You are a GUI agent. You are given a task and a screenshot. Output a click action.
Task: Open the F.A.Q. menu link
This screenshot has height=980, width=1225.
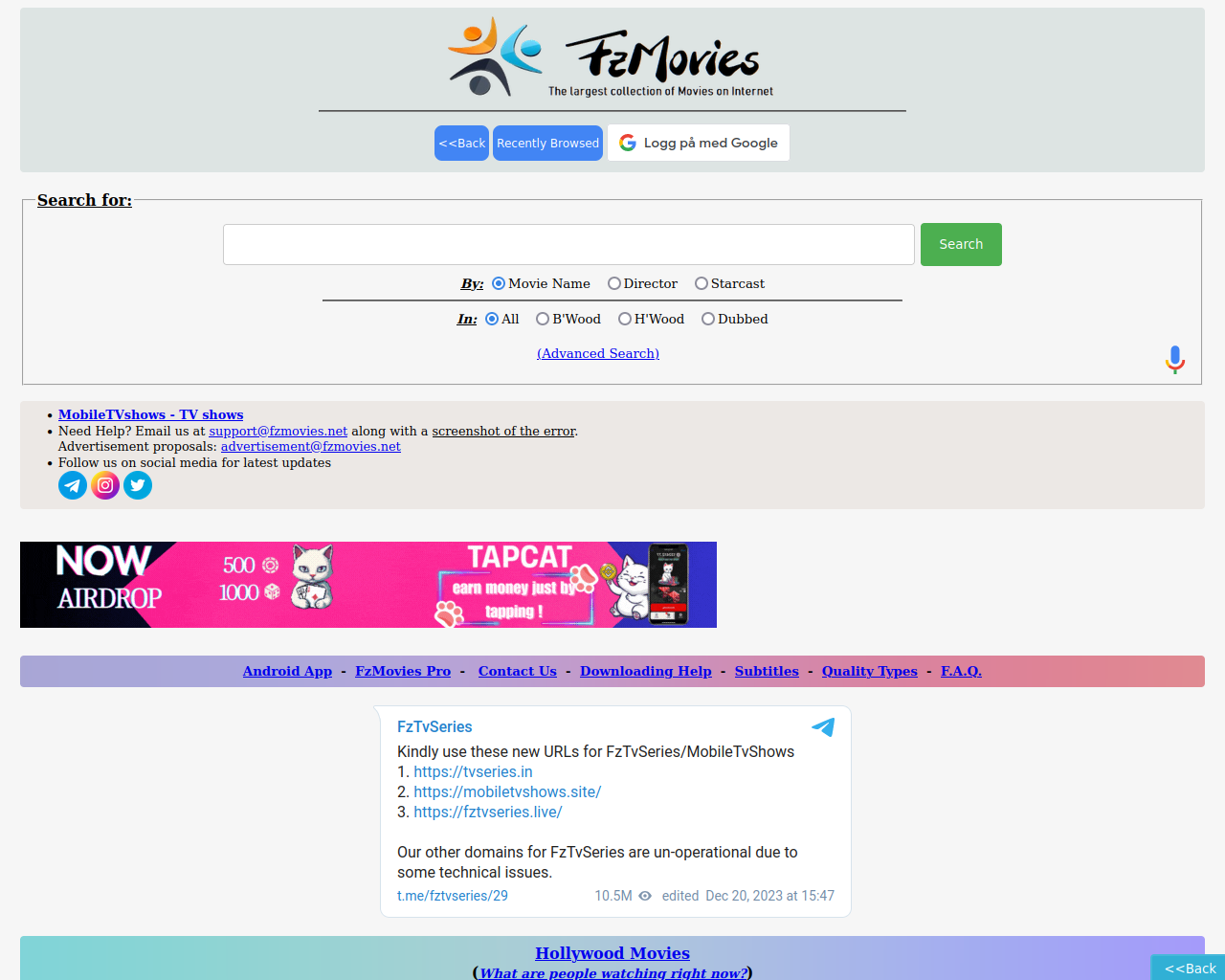(x=961, y=671)
